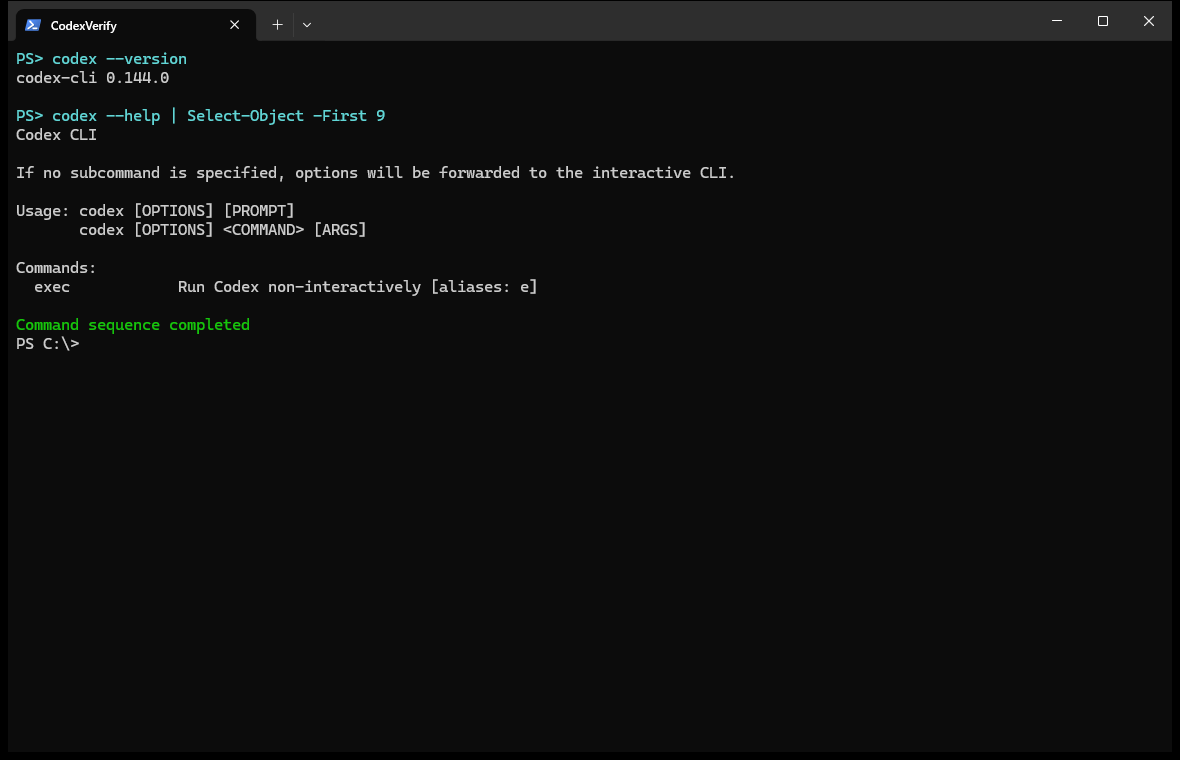
Task: Click the 'Codex CLI' heading line
Action: pyautogui.click(x=56, y=135)
